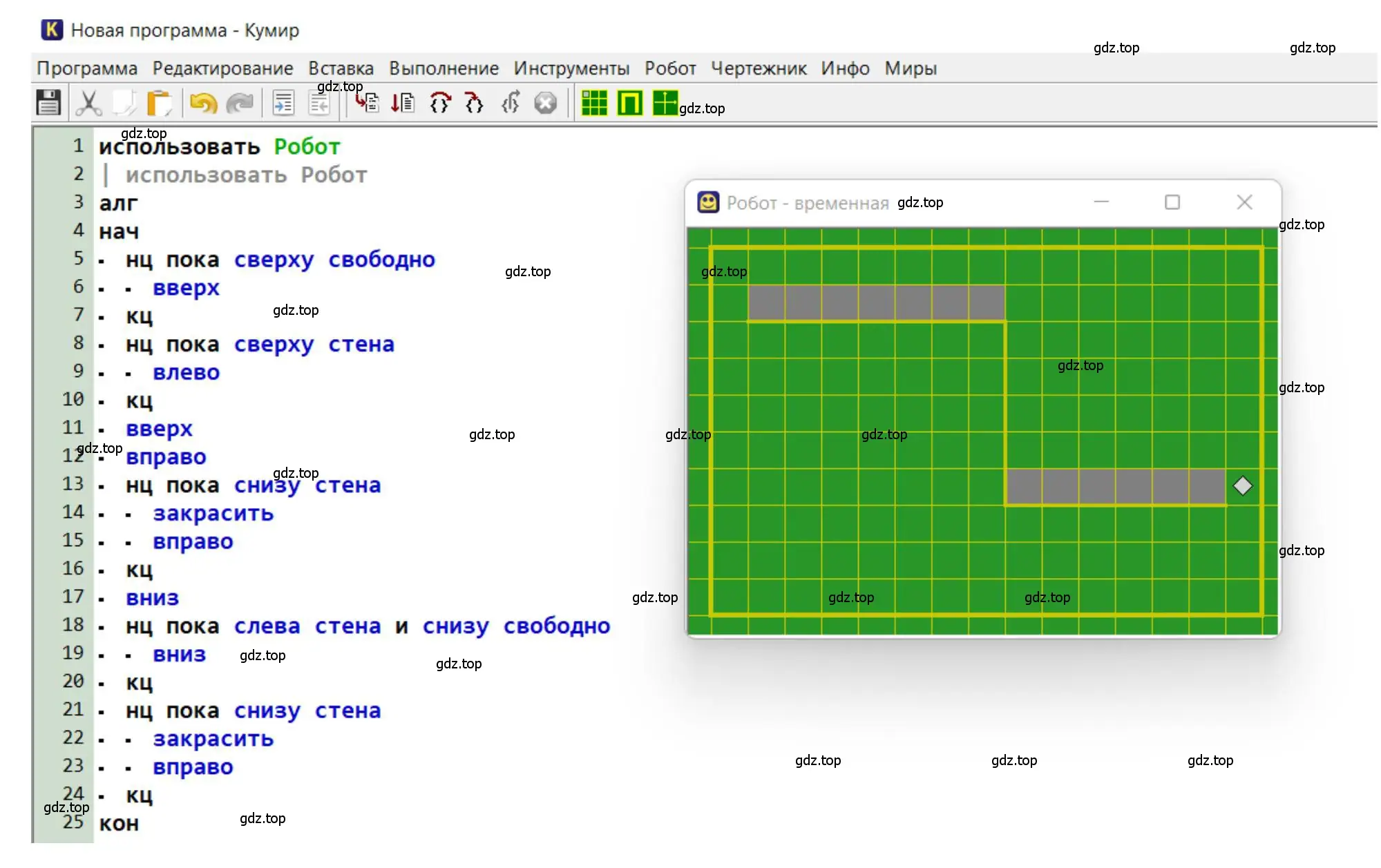Click 'кон' on line 25
The height and width of the screenshot is (868, 1381).
point(119,824)
